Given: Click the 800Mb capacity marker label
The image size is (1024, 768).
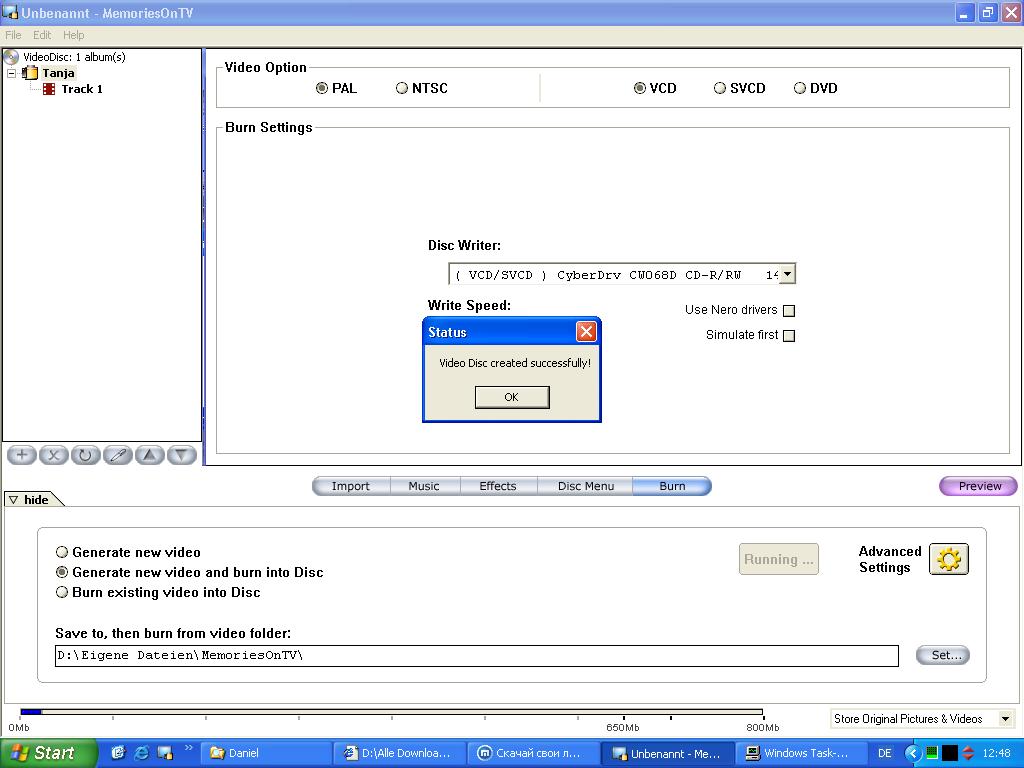Looking at the screenshot, I should click(763, 728).
